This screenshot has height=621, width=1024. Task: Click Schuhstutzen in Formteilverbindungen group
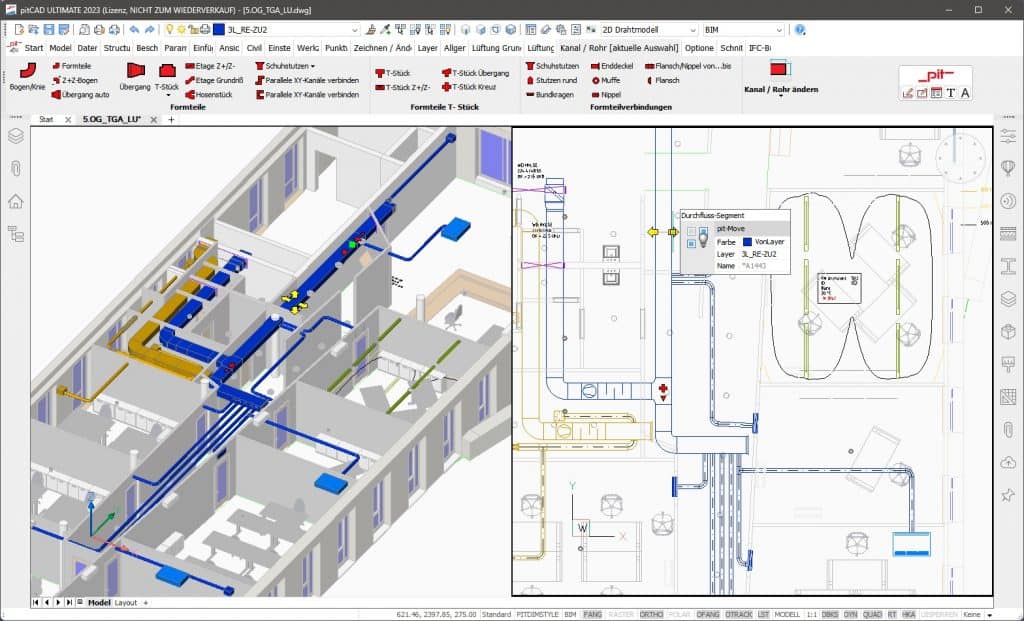point(552,66)
